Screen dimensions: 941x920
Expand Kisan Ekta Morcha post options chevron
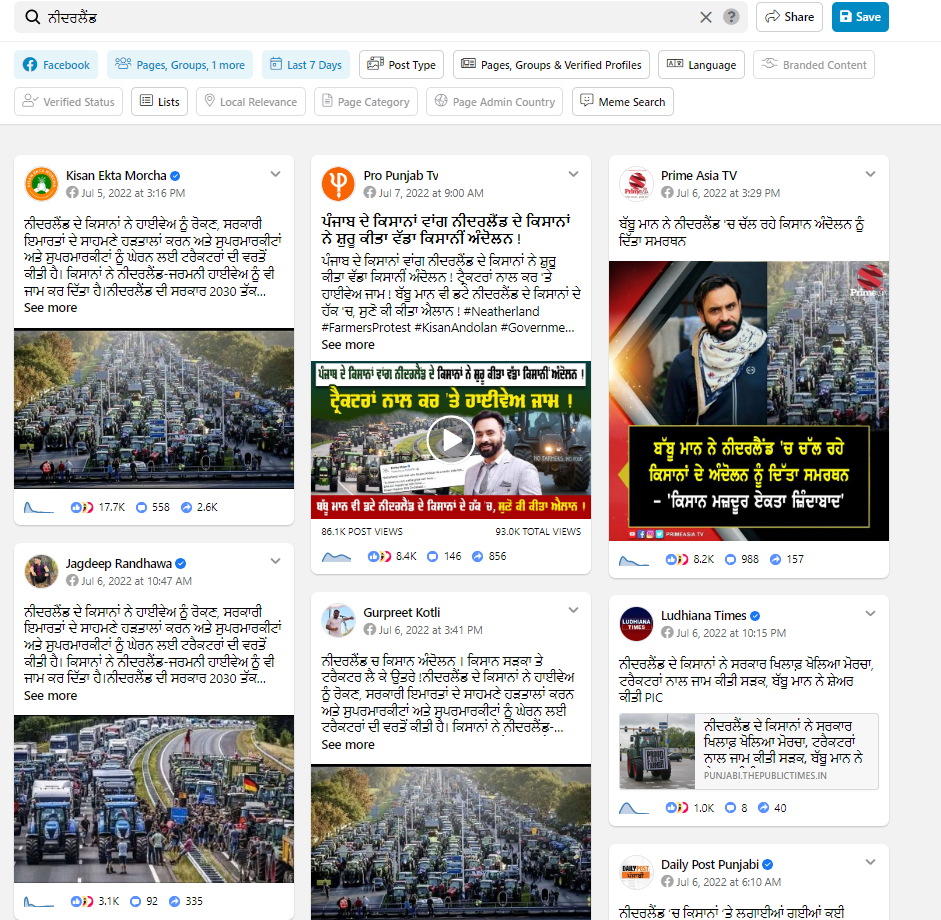click(275, 174)
